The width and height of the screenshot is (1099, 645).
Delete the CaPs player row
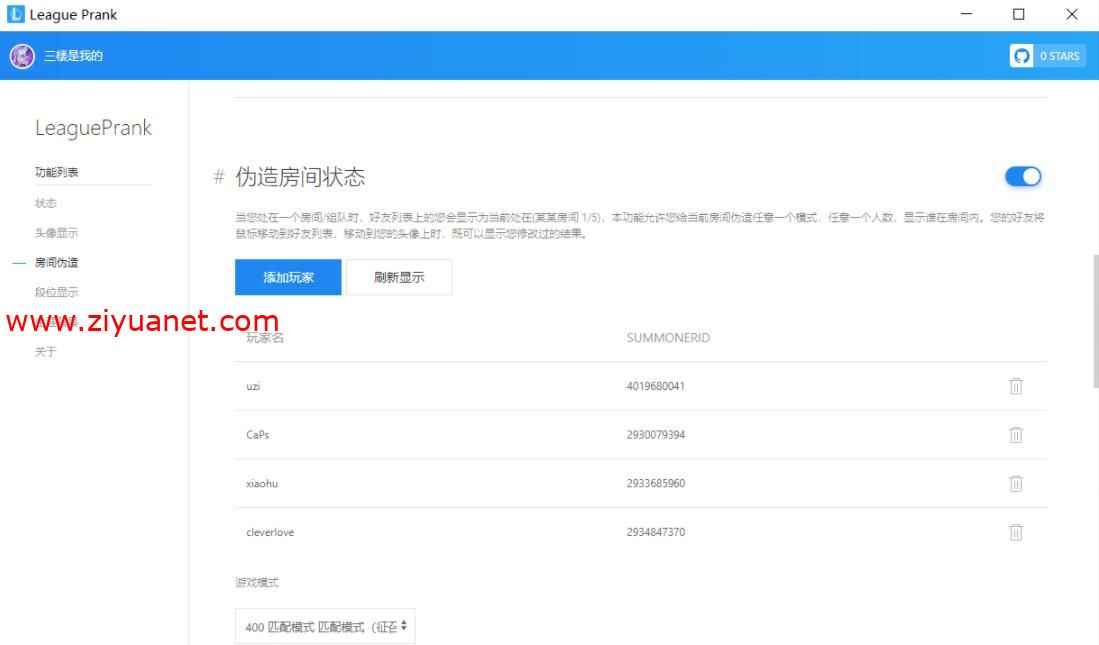click(x=1016, y=435)
